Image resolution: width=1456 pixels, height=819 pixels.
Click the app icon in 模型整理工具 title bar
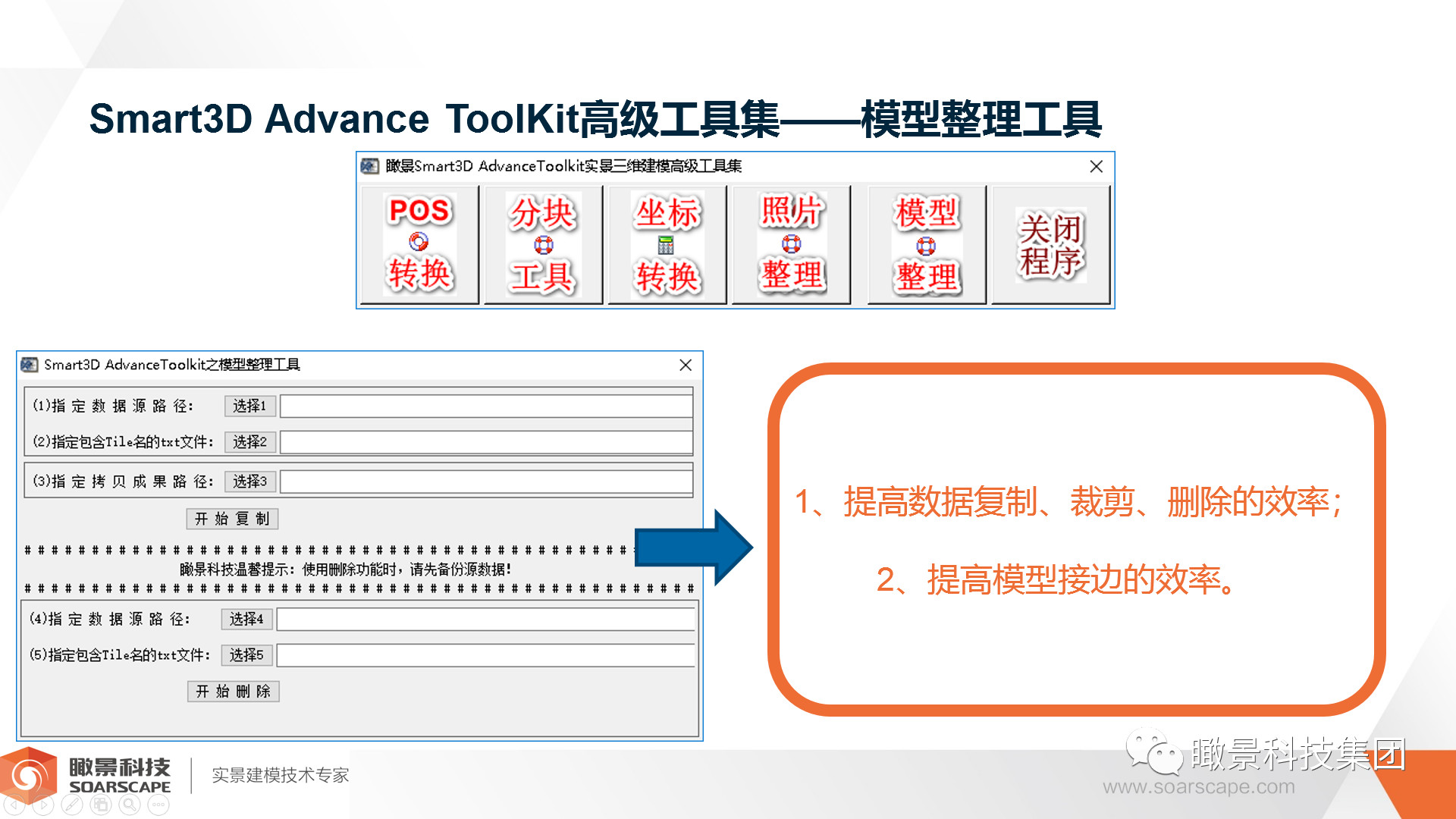click(30, 365)
